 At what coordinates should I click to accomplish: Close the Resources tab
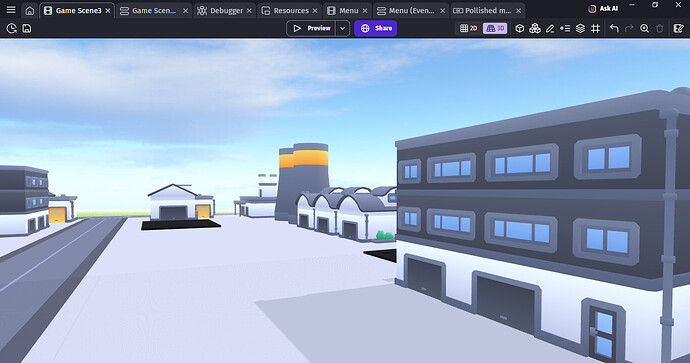coord(315,11)
